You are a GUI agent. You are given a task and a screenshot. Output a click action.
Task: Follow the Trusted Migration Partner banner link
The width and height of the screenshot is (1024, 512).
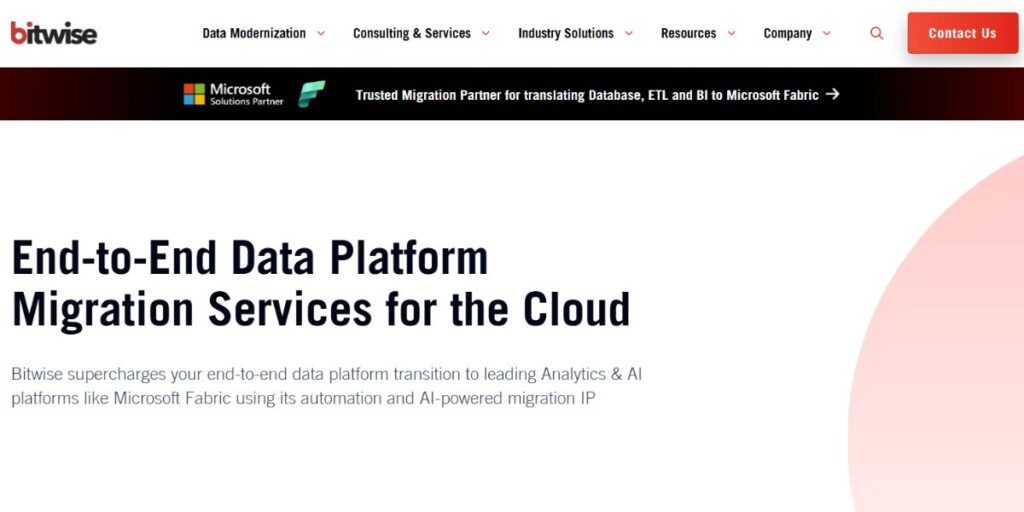tap(587, 95)
